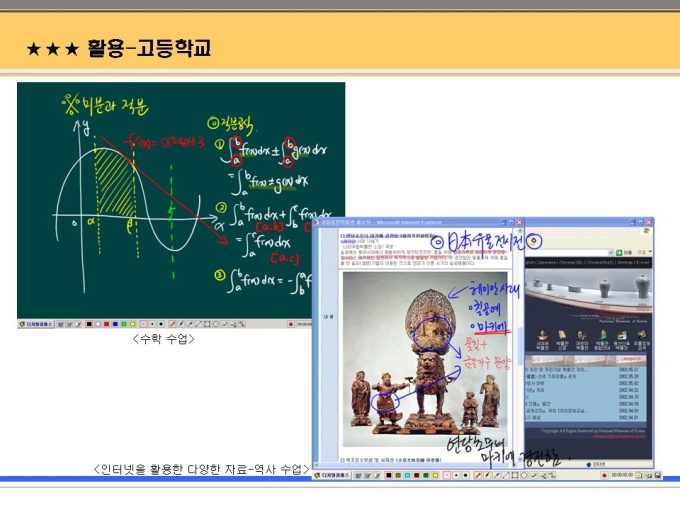Click the fourth museum menu icon
This screenshot has width=680, height=510.
(x=602, y=336)
